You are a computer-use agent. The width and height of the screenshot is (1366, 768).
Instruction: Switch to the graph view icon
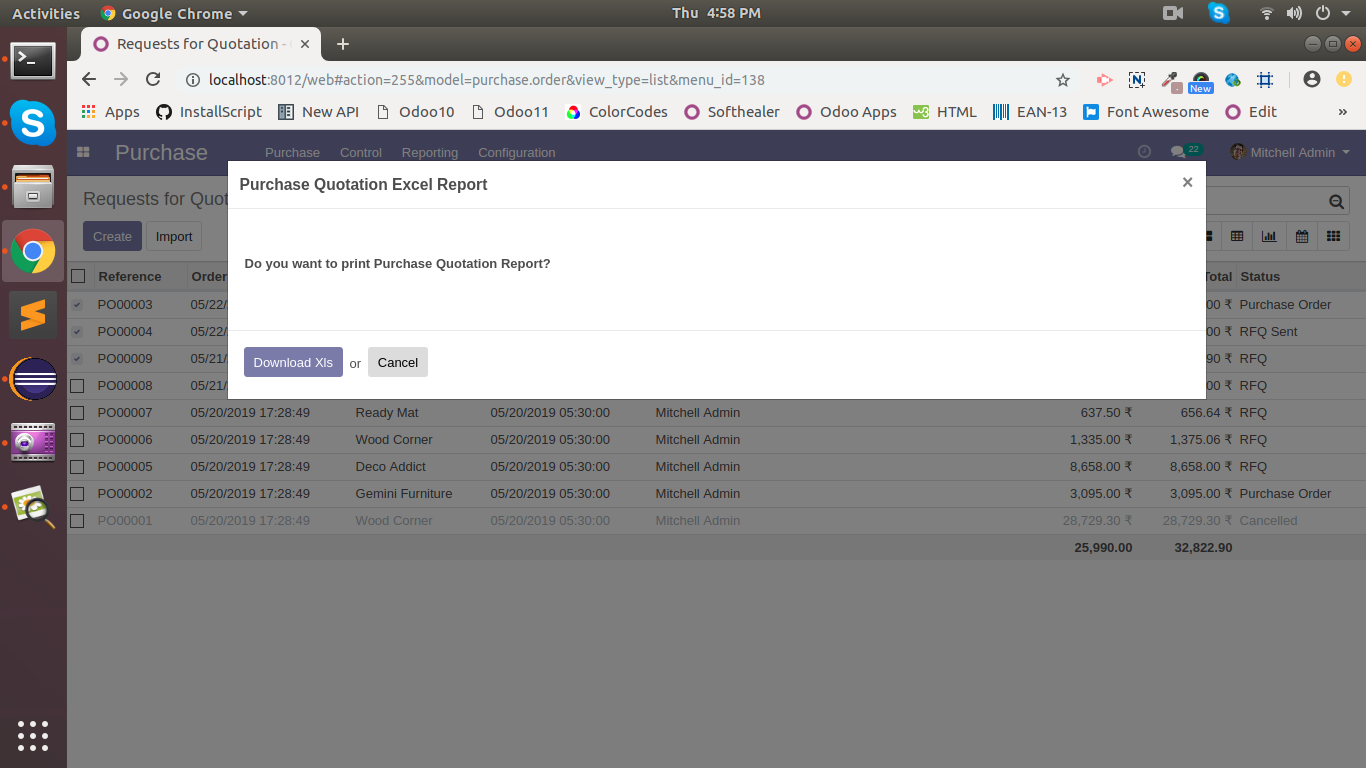(x=1269, y=236)
